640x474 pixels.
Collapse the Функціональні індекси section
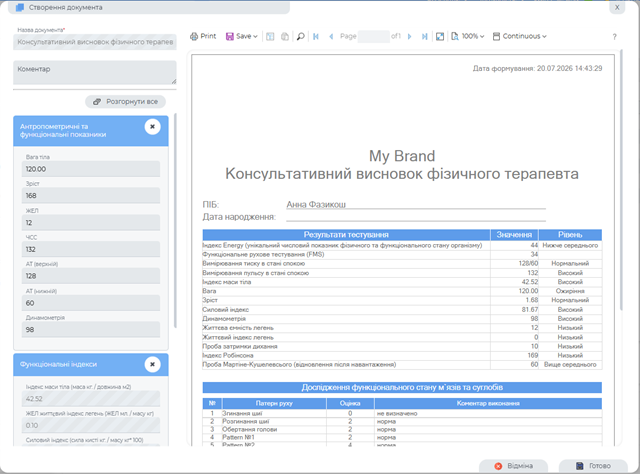click(x=152, y=364)
